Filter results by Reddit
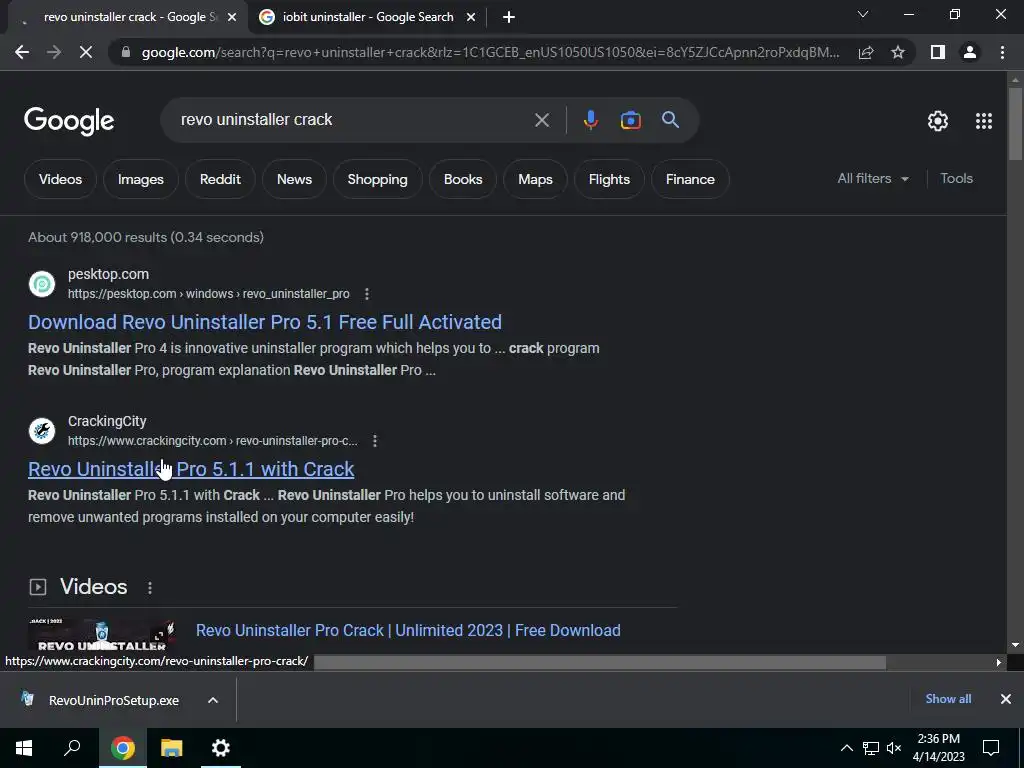The height and width of the screenshot is (768, 1024). [x=220, y=179]
